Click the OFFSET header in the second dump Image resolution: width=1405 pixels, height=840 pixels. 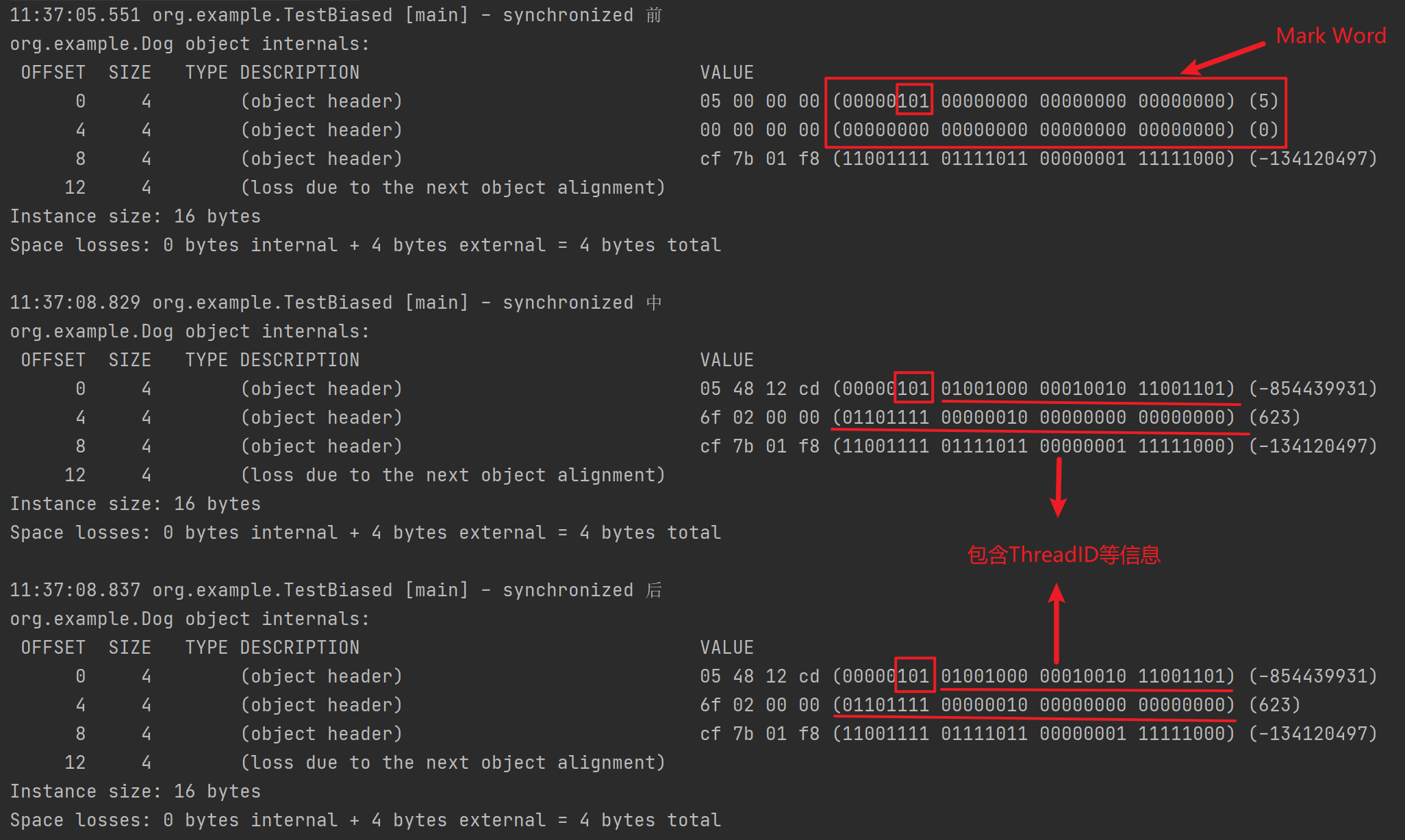tap(53, 360)
